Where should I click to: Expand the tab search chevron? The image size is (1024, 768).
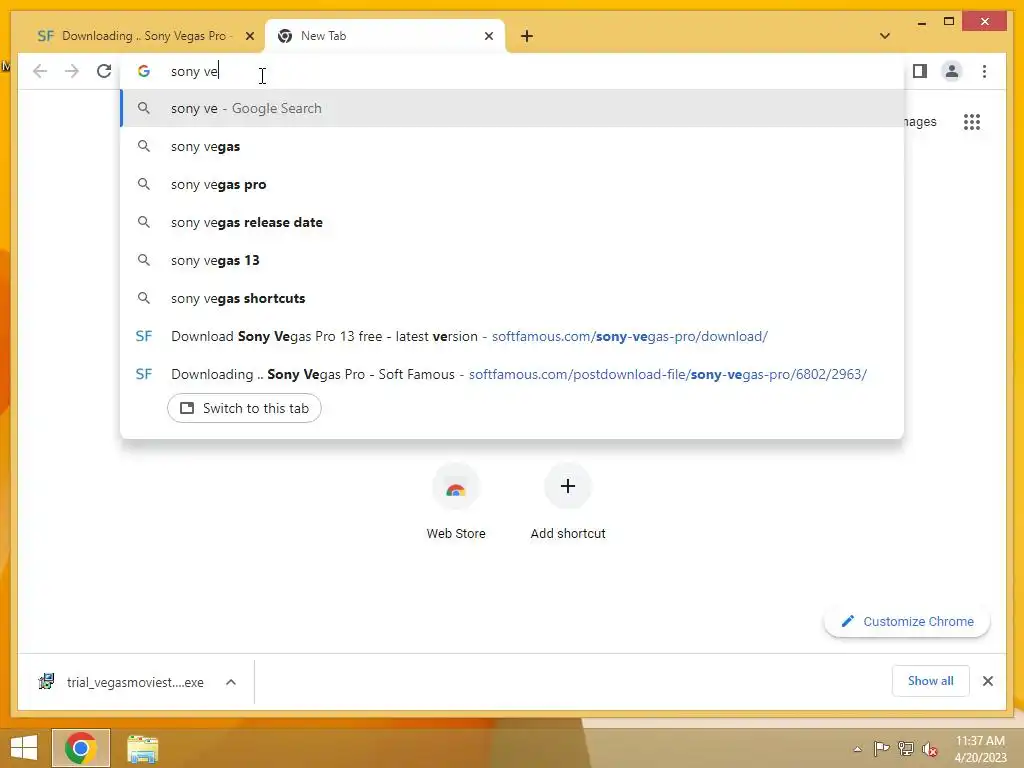pos(885,36)
